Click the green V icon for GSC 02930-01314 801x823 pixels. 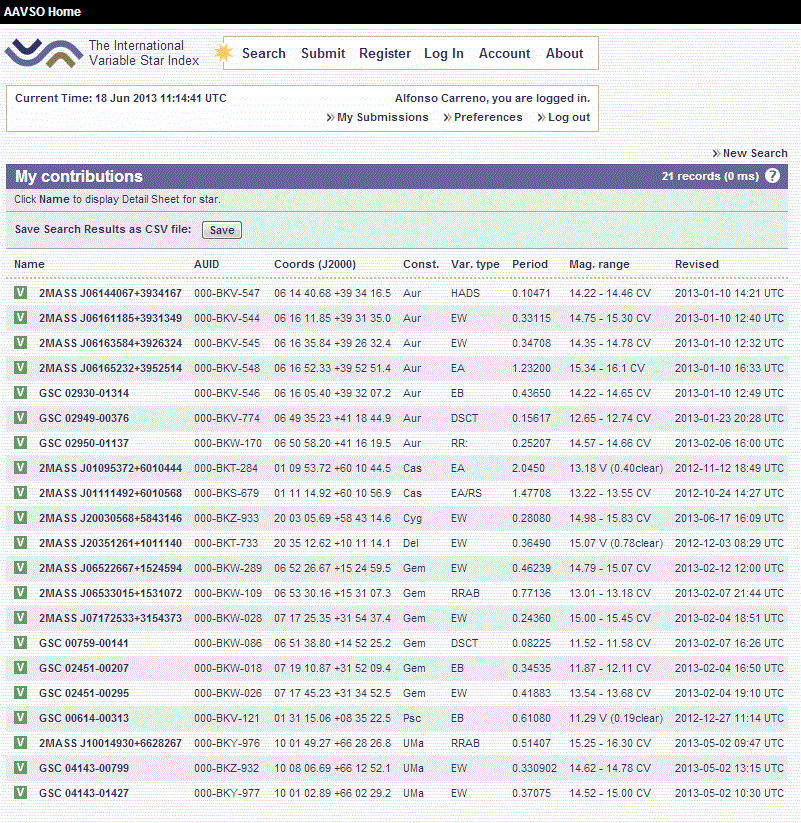point(21,393)
